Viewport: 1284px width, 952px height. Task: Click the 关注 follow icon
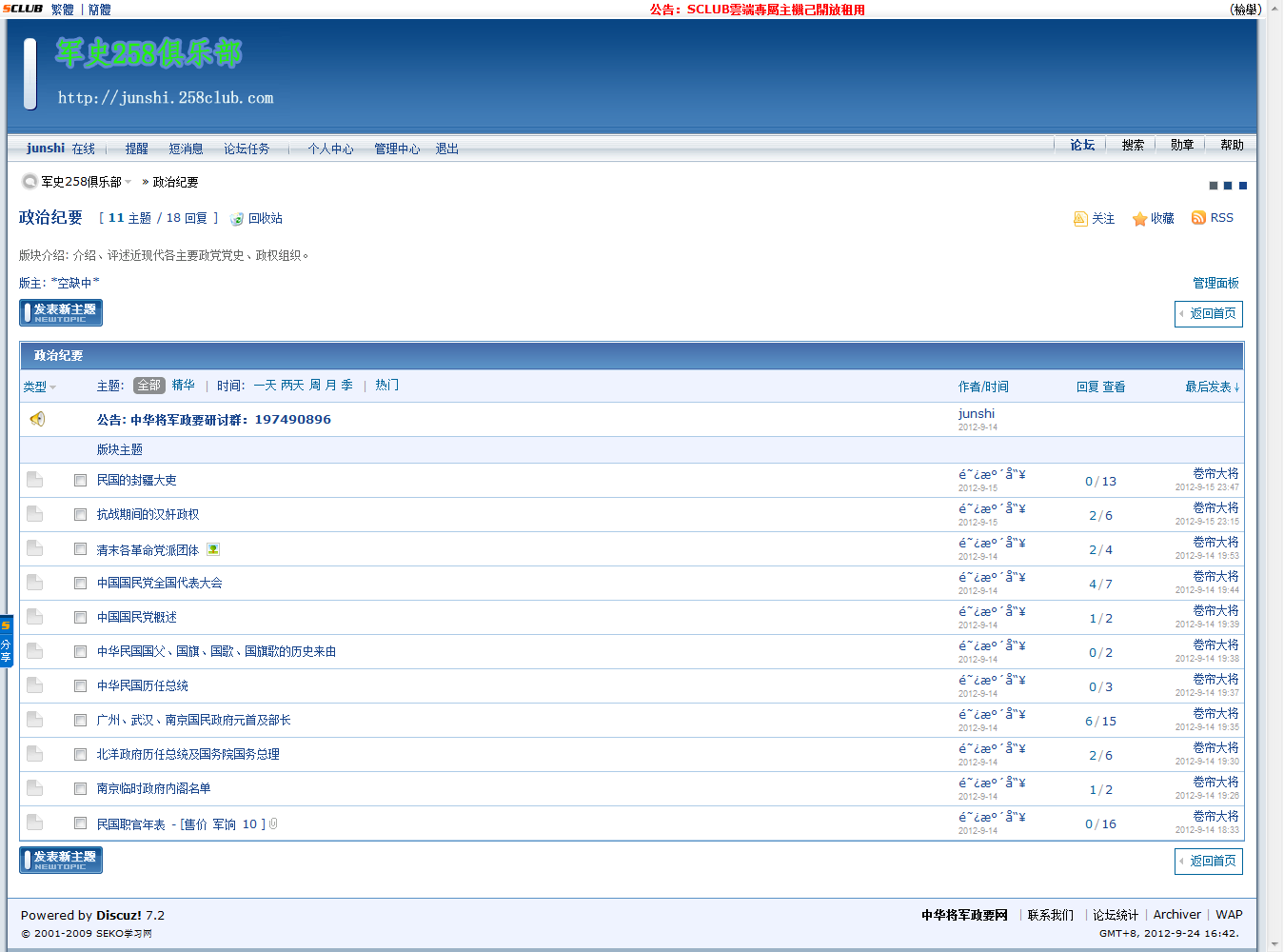pyautogui.click(x=1080, y=219)
